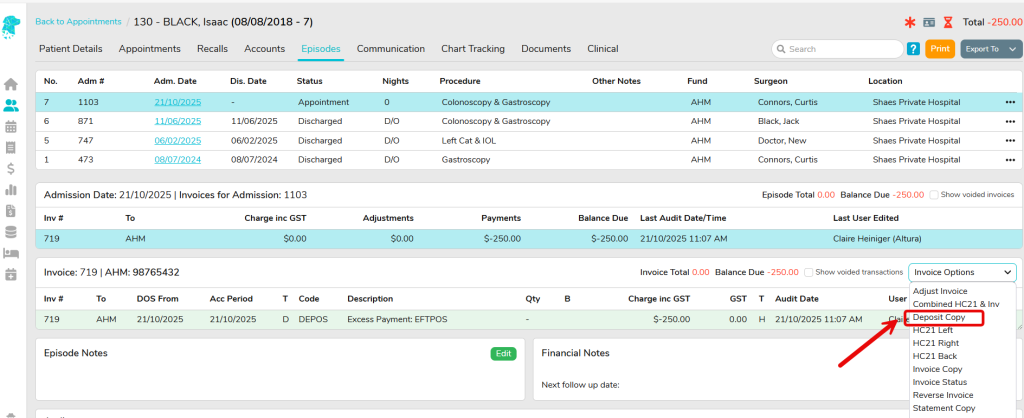Click the red hourglass icon
Viewport: 1024px width, 418px height.
(x=948, y=21)
